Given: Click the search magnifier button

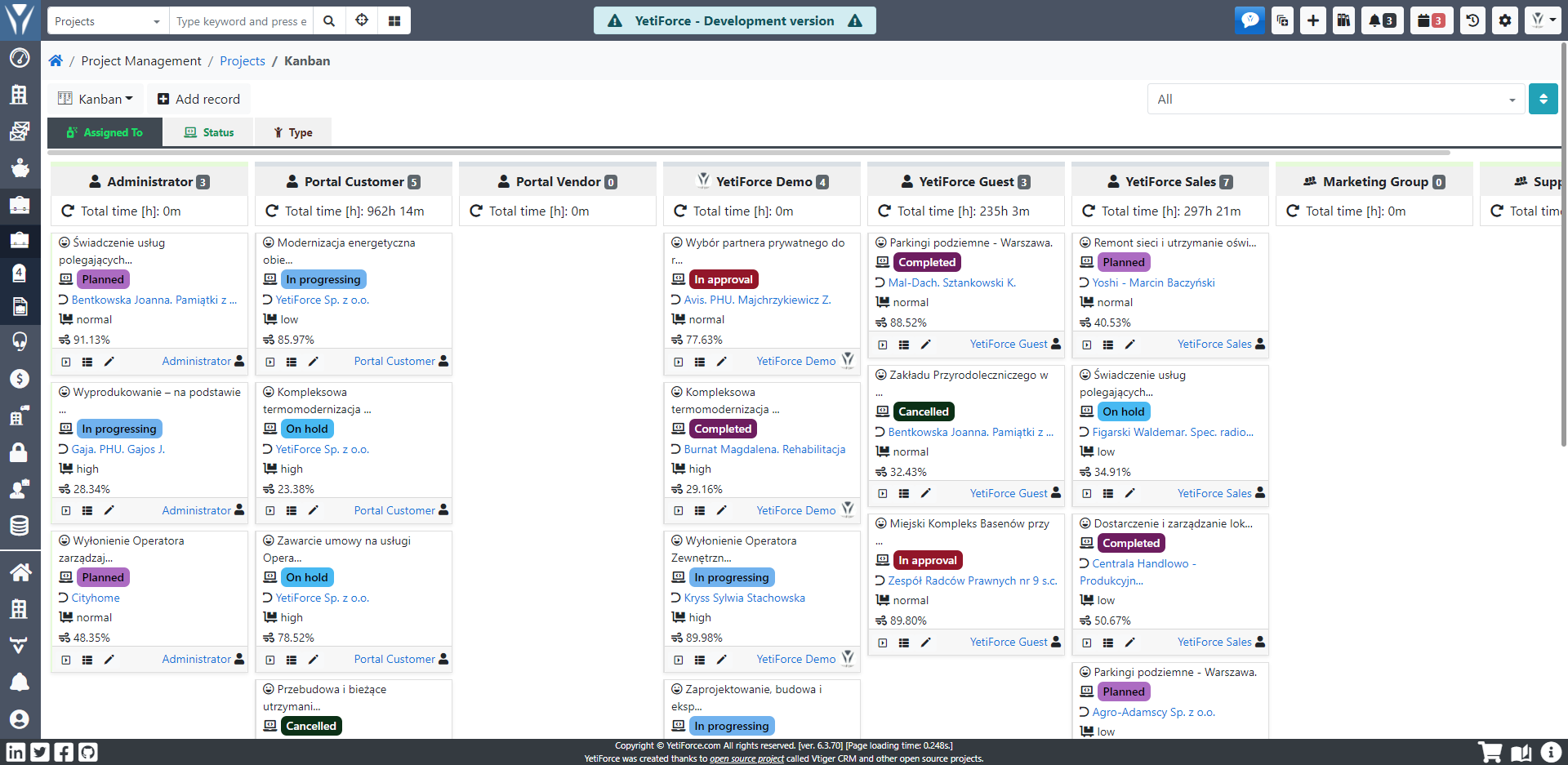Looking at the screenshot, I should [329, 21].
